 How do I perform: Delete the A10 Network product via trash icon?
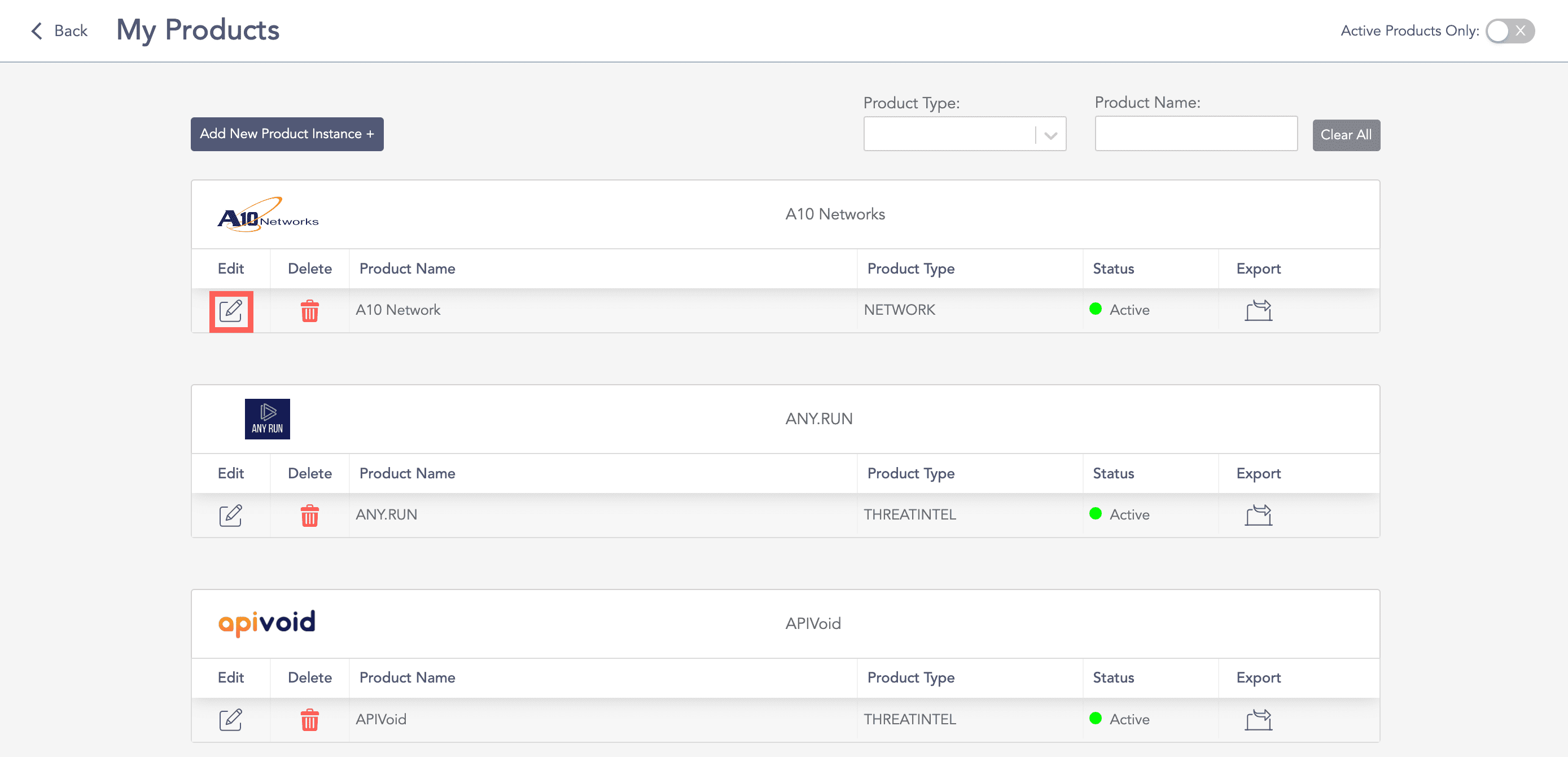pyautogui.click(x=309, y=311)
